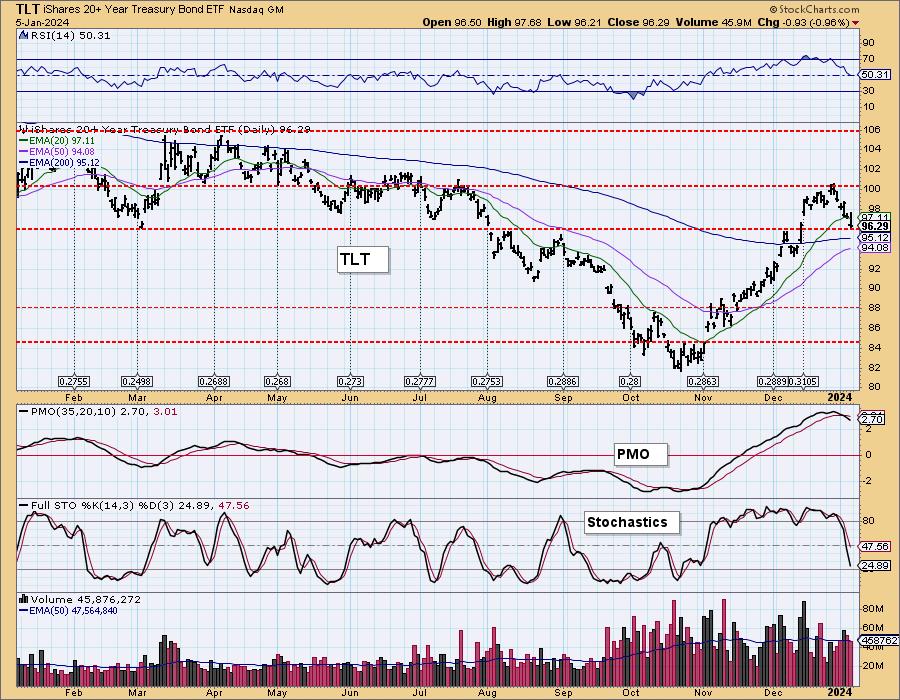Click the 2.70 PMO value tag
900x700 pixels.
click(x=873, y=420)
